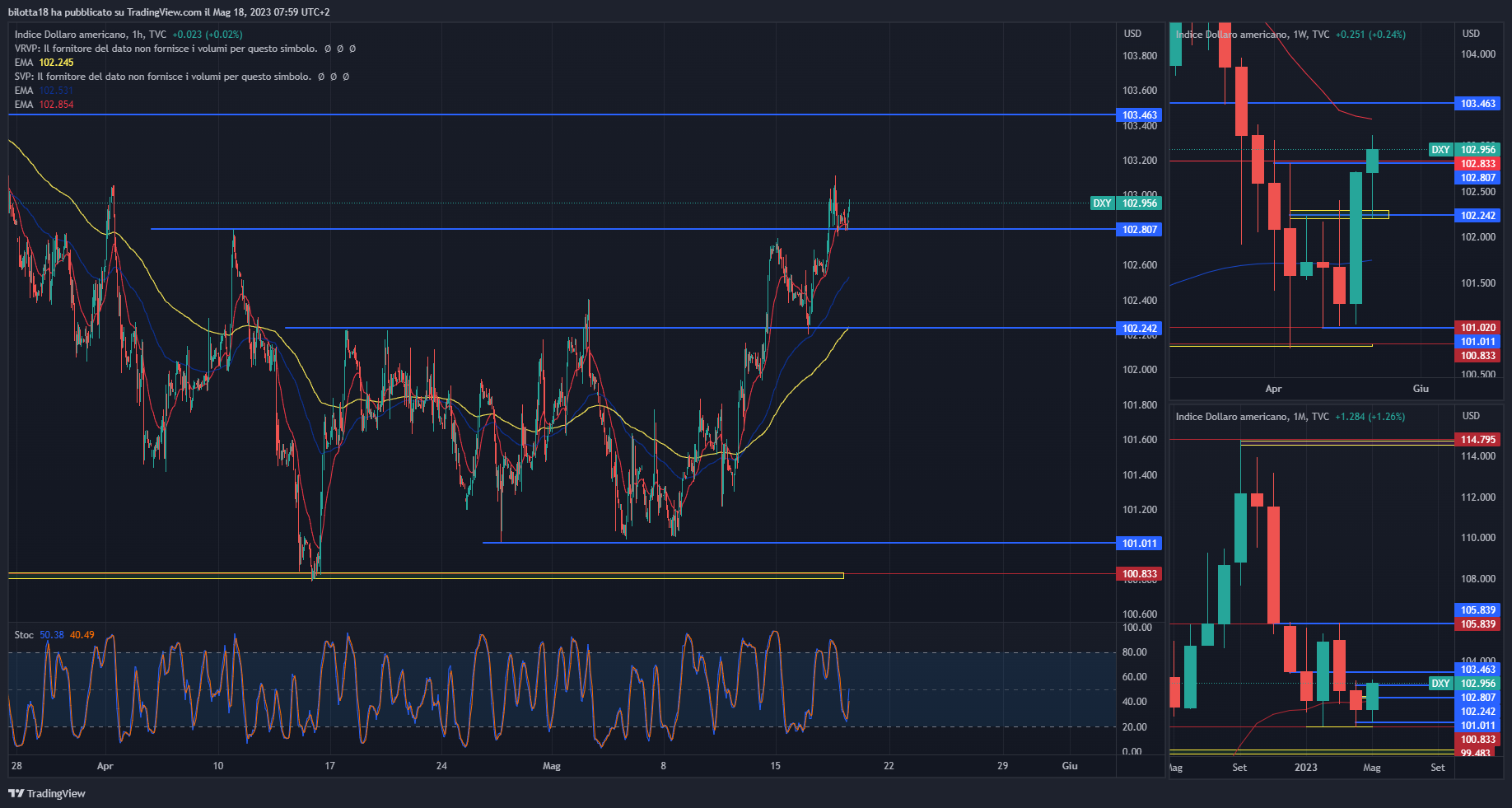The width and height of the screenshot is (1512, 808).
Task: Click the red 100.833 level label on the 1h chart
Action: coord(1140,574)
